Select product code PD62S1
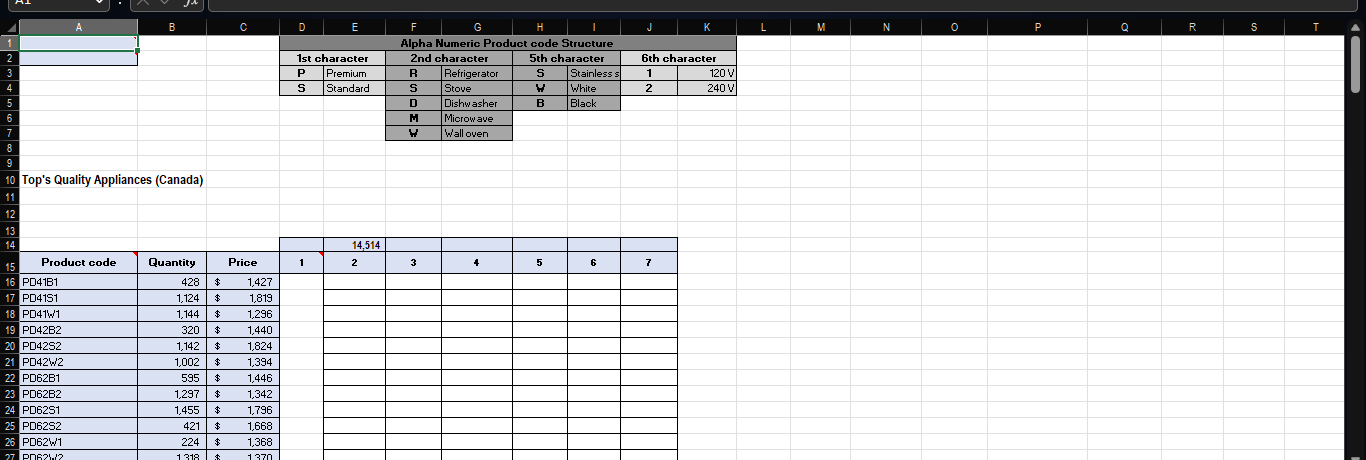The image size is (1366, 460). click(x=78, y=410)
